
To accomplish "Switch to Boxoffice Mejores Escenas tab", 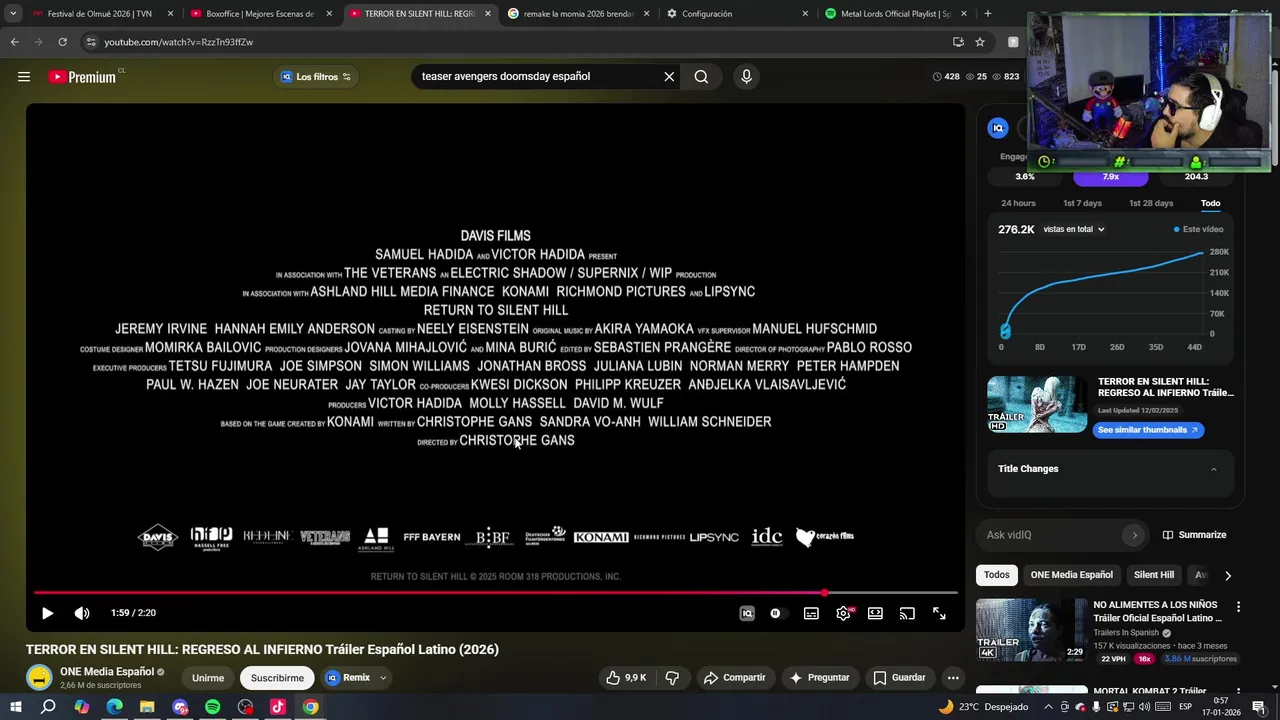I will (259, 14).
